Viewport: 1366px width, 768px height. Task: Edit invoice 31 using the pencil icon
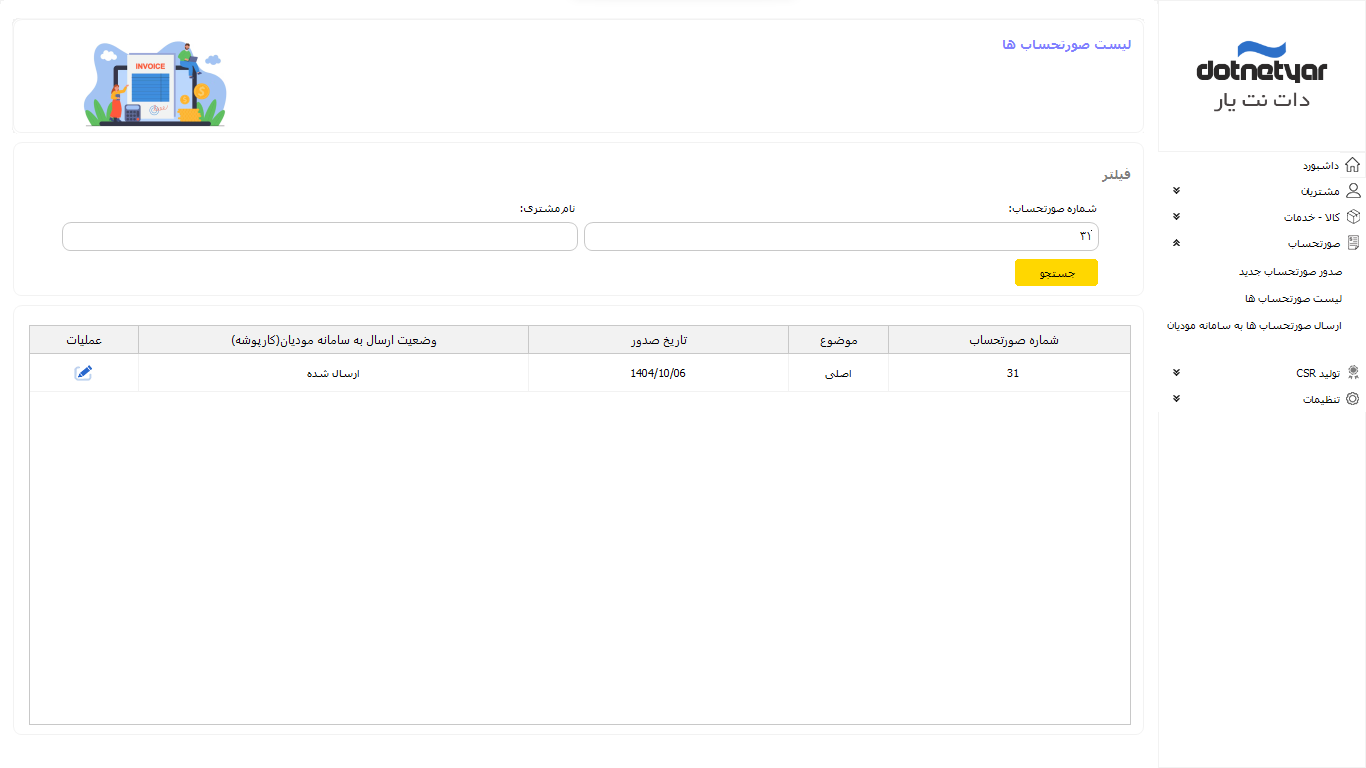pos(83,373)
